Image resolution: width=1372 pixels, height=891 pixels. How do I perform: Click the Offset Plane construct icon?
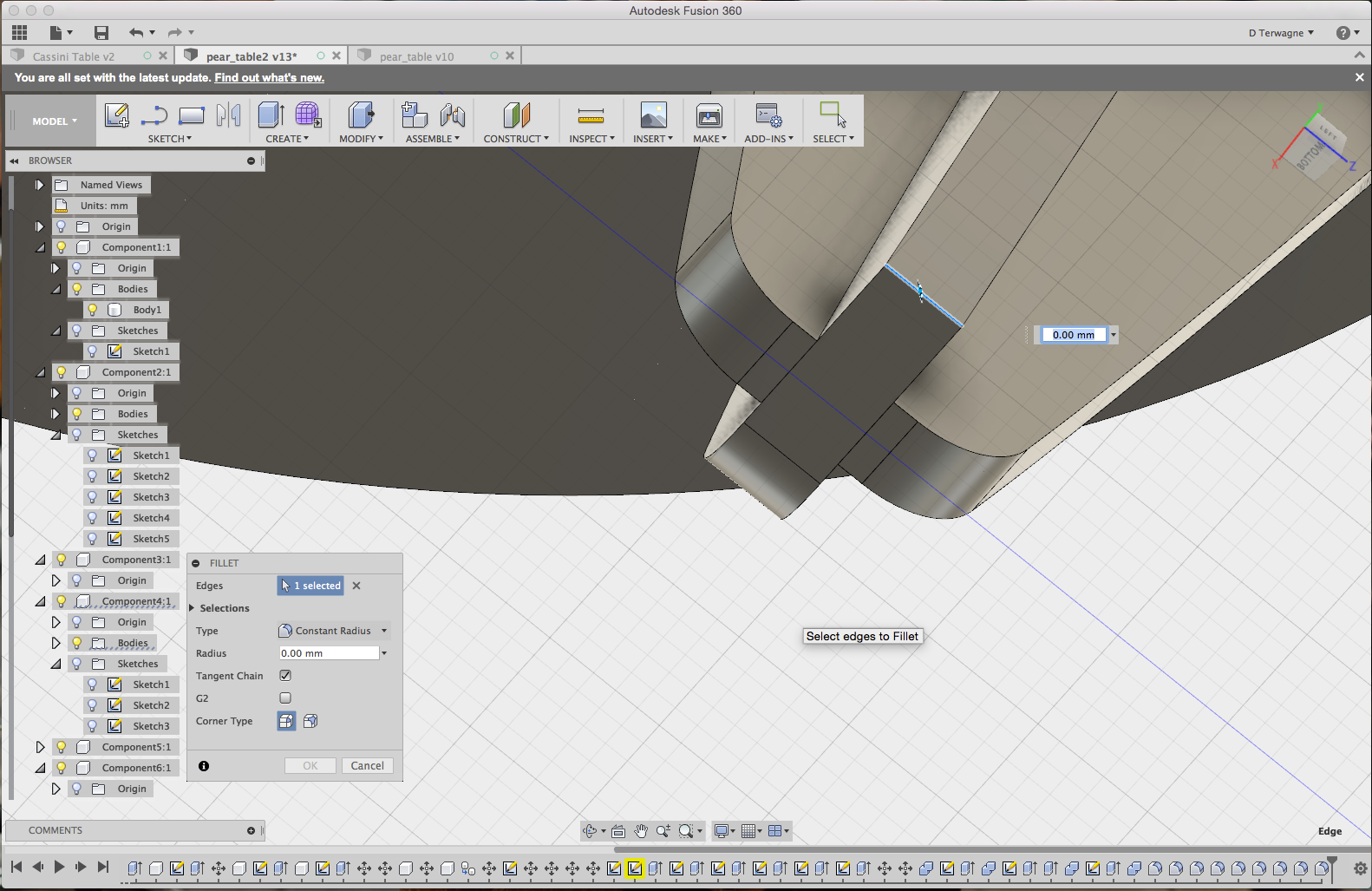[516, 115]
